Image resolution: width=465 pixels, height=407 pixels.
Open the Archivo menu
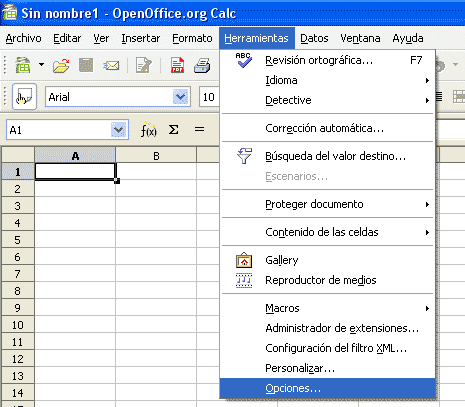(x=23, y=38)
